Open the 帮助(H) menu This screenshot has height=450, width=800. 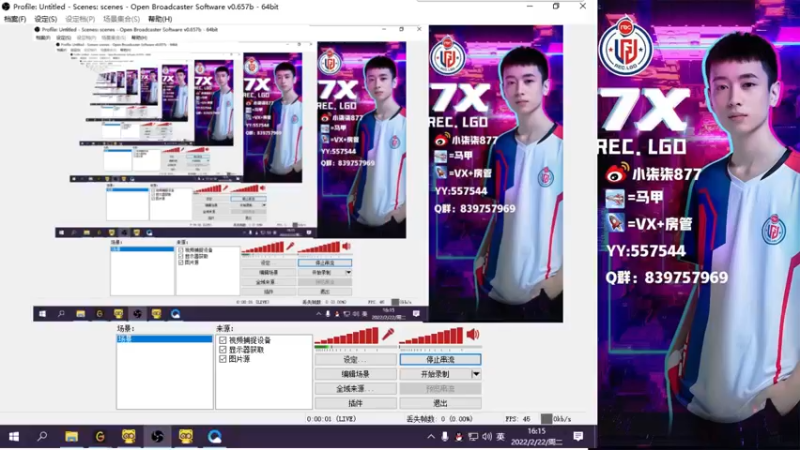(160, 19)
